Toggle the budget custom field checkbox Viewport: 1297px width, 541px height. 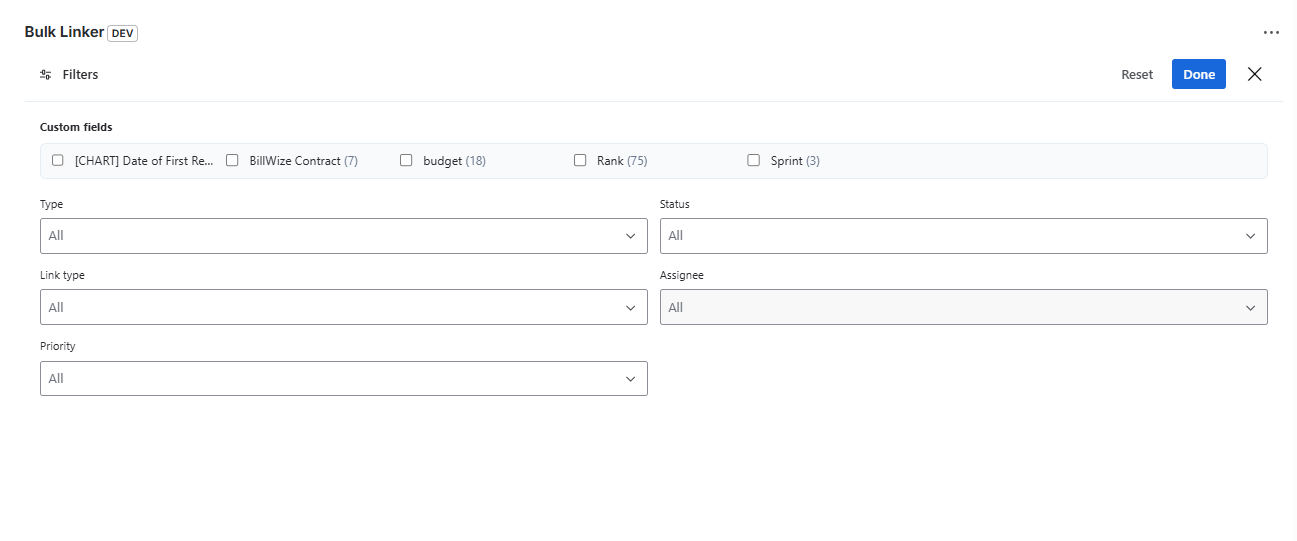click(406, 160)
